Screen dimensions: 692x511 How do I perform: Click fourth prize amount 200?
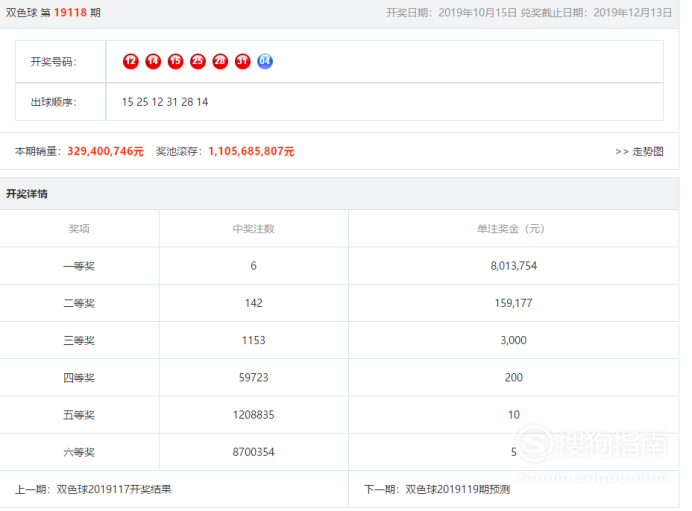click(x=514, y=377)
